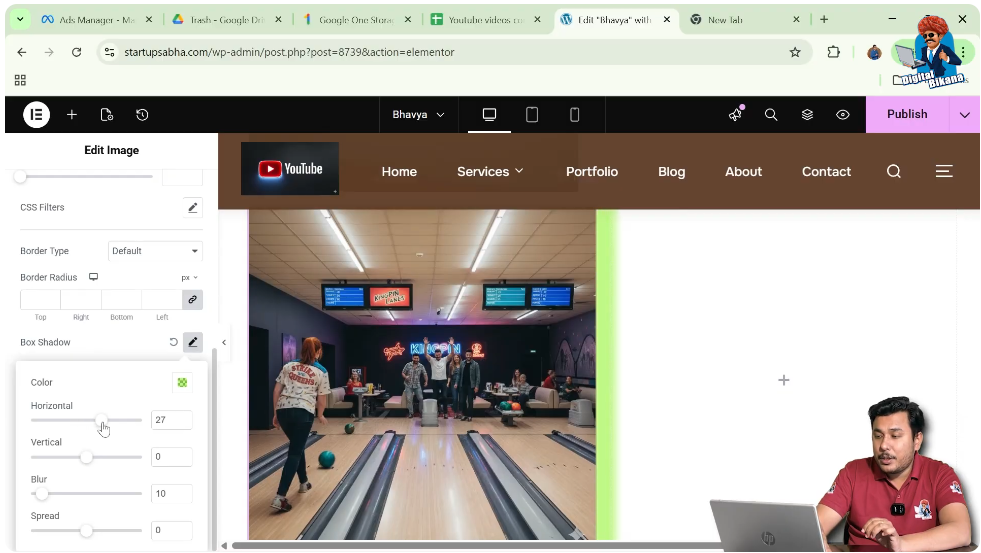Click the Publish button
Screen dimensions: 981x553
(907, 114)
